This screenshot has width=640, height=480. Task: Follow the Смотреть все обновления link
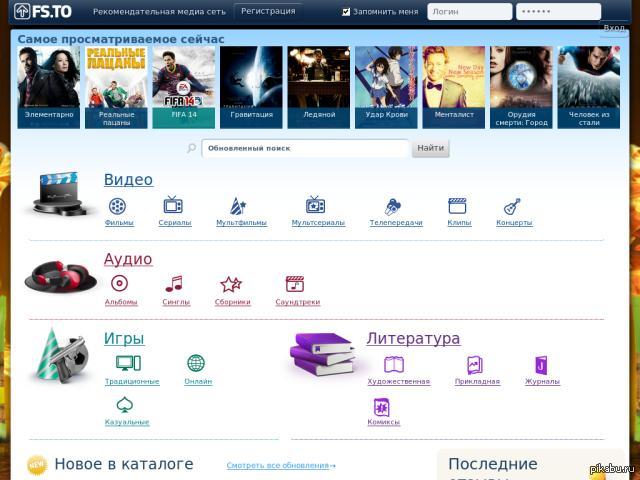click(280, 465)
